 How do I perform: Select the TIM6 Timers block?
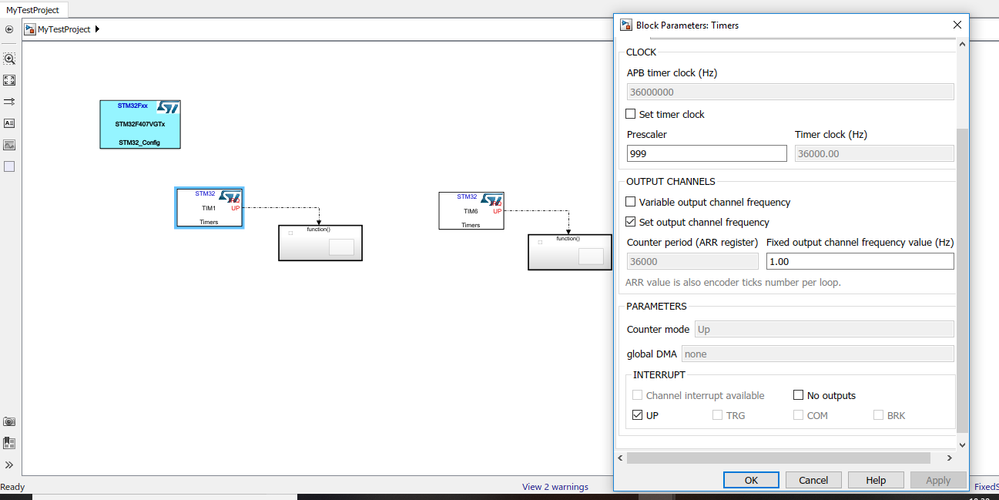pyautogui.click(x=471, y=211)
